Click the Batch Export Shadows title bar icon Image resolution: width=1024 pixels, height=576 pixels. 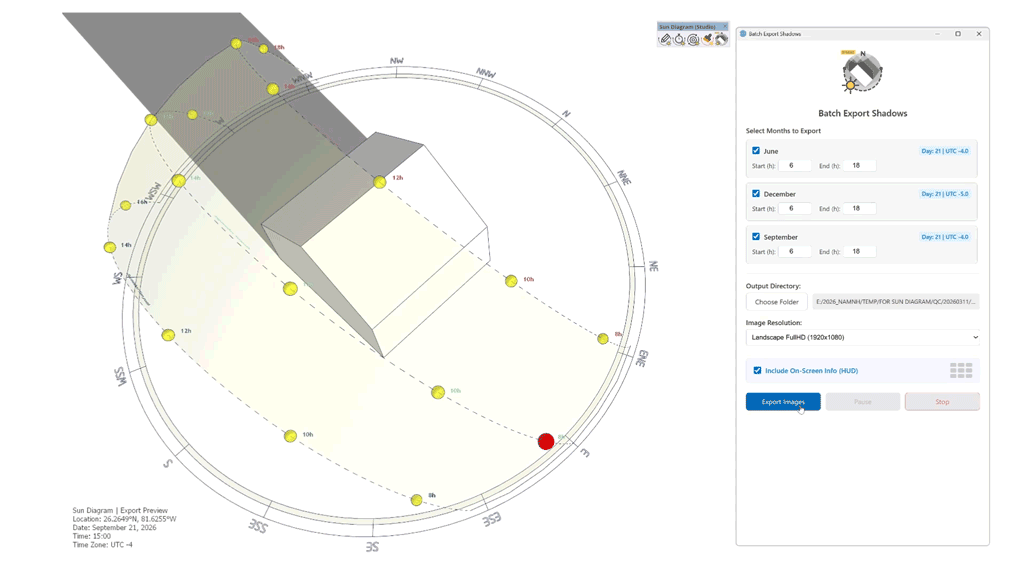[x=743, y=33]
